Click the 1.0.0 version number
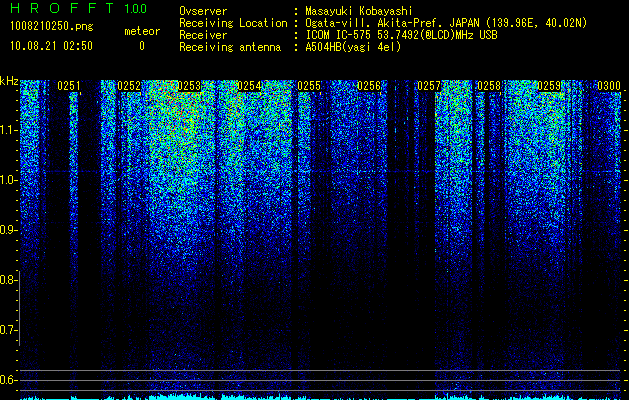The width and height of the screenshot is (629, 400). click(135, 8)
